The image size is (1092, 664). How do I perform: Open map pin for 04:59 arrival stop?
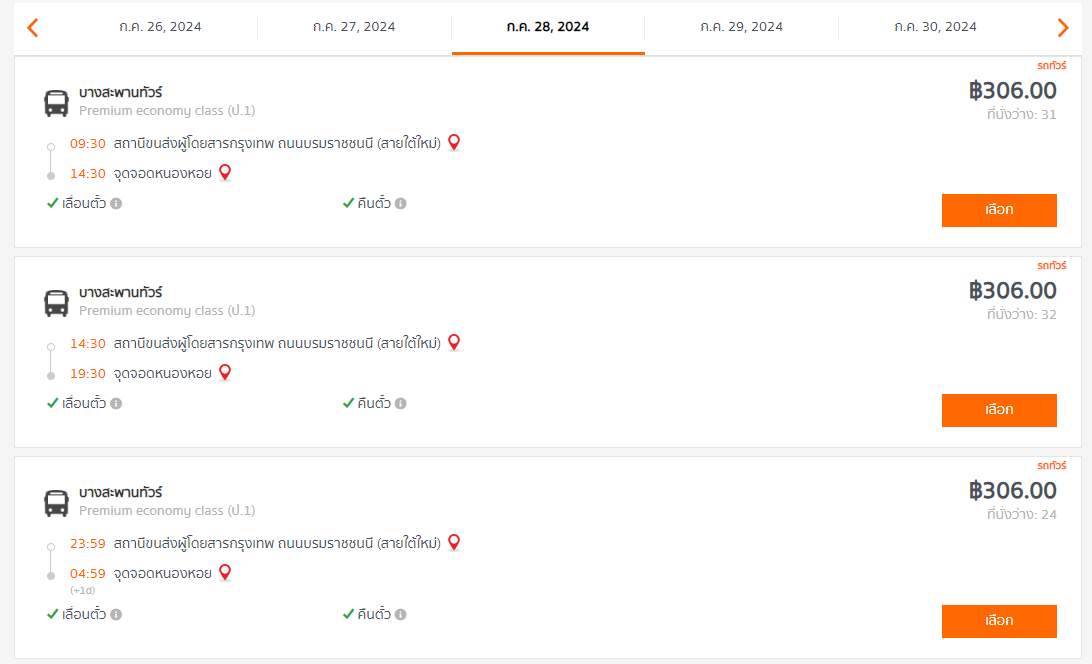coord(225,573)
